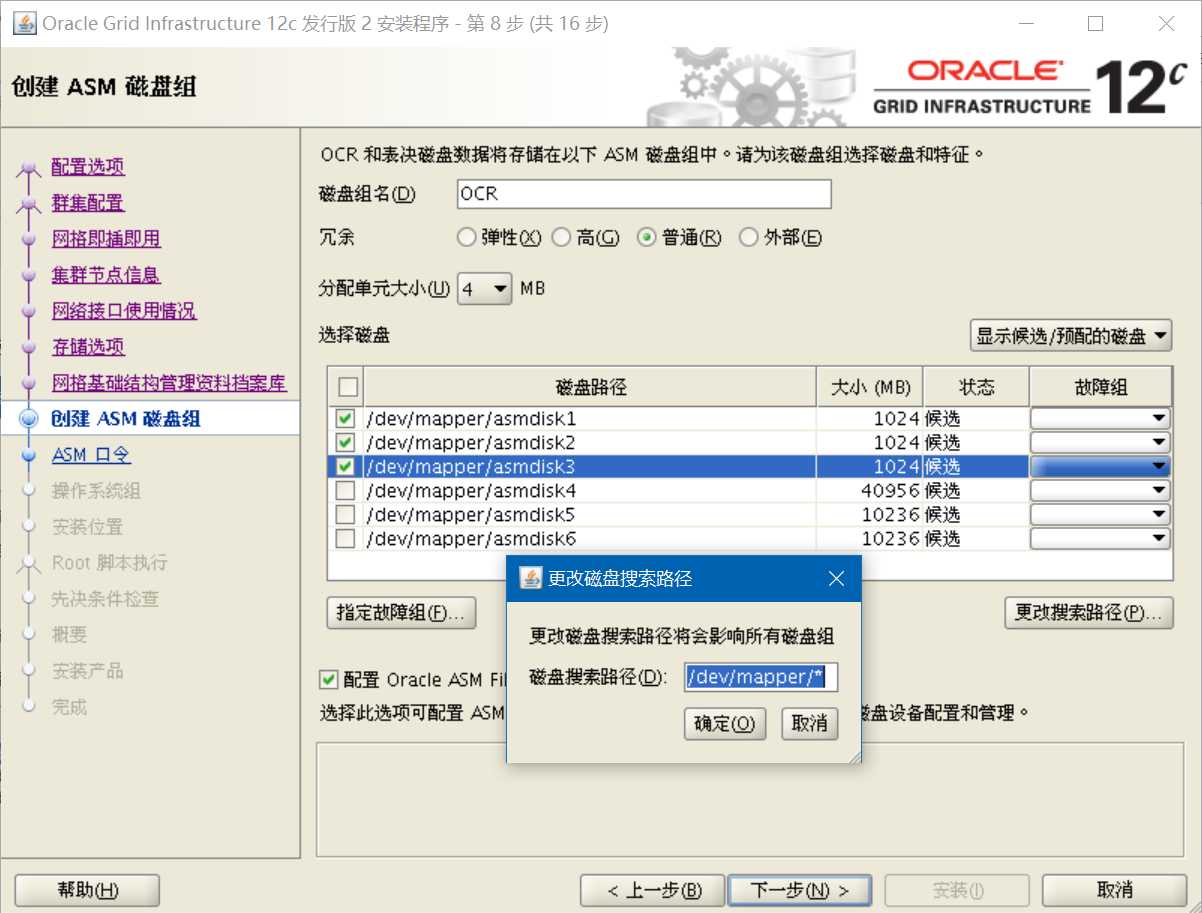
Task: Click the 取消 button at the installer bottom
Action: tap(1114, 890)
